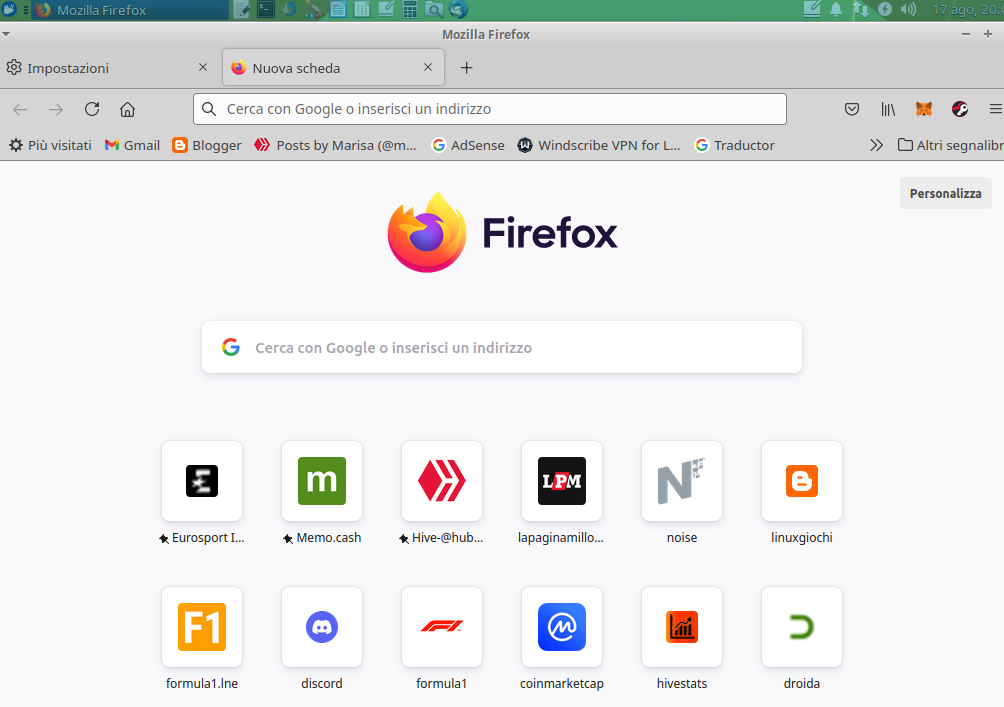
Task: Launch the text editor from the panel
Action: [241, 10]
